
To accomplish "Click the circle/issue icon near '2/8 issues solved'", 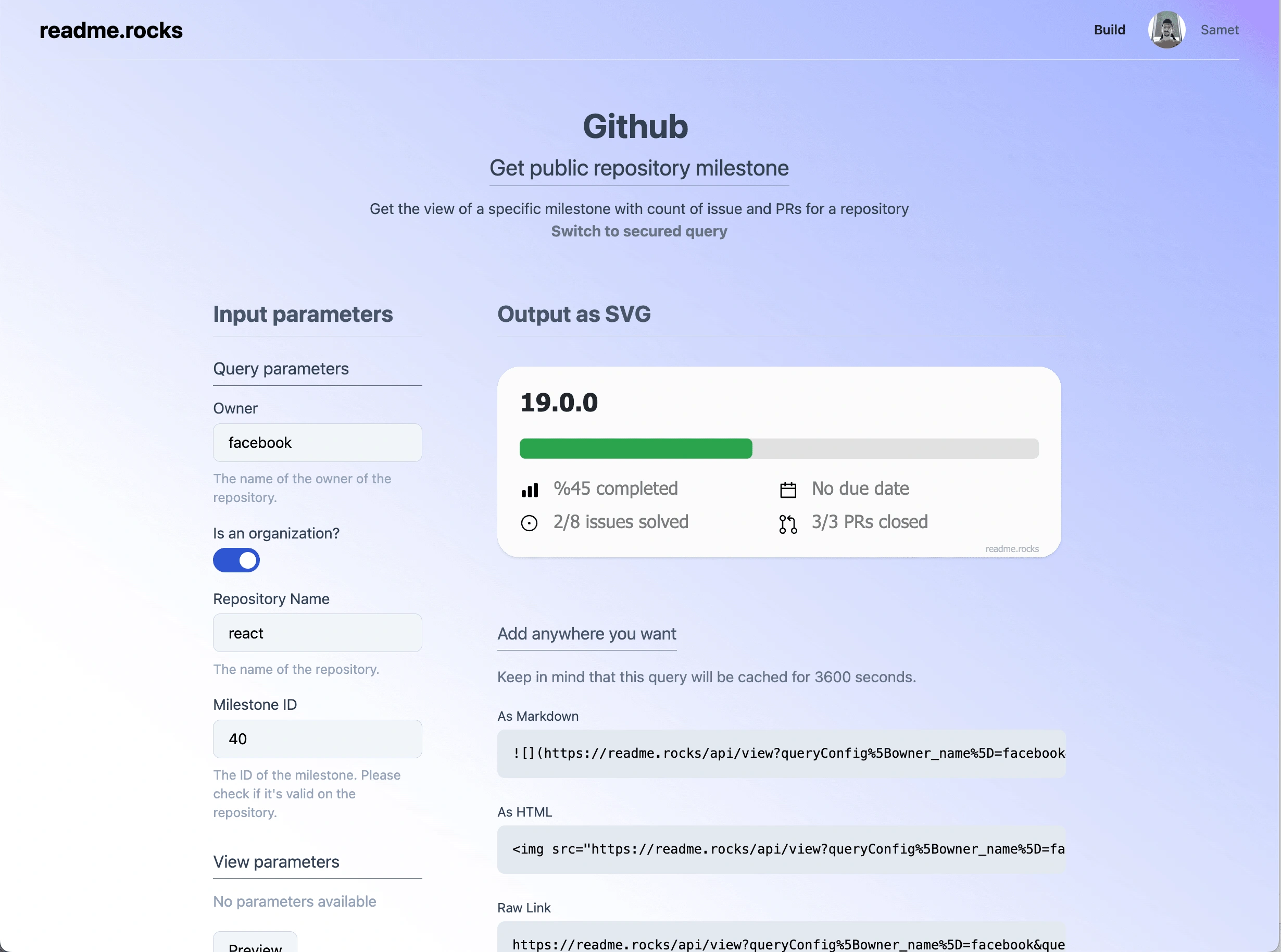I will pyautogui.click(x=529, y=522).
